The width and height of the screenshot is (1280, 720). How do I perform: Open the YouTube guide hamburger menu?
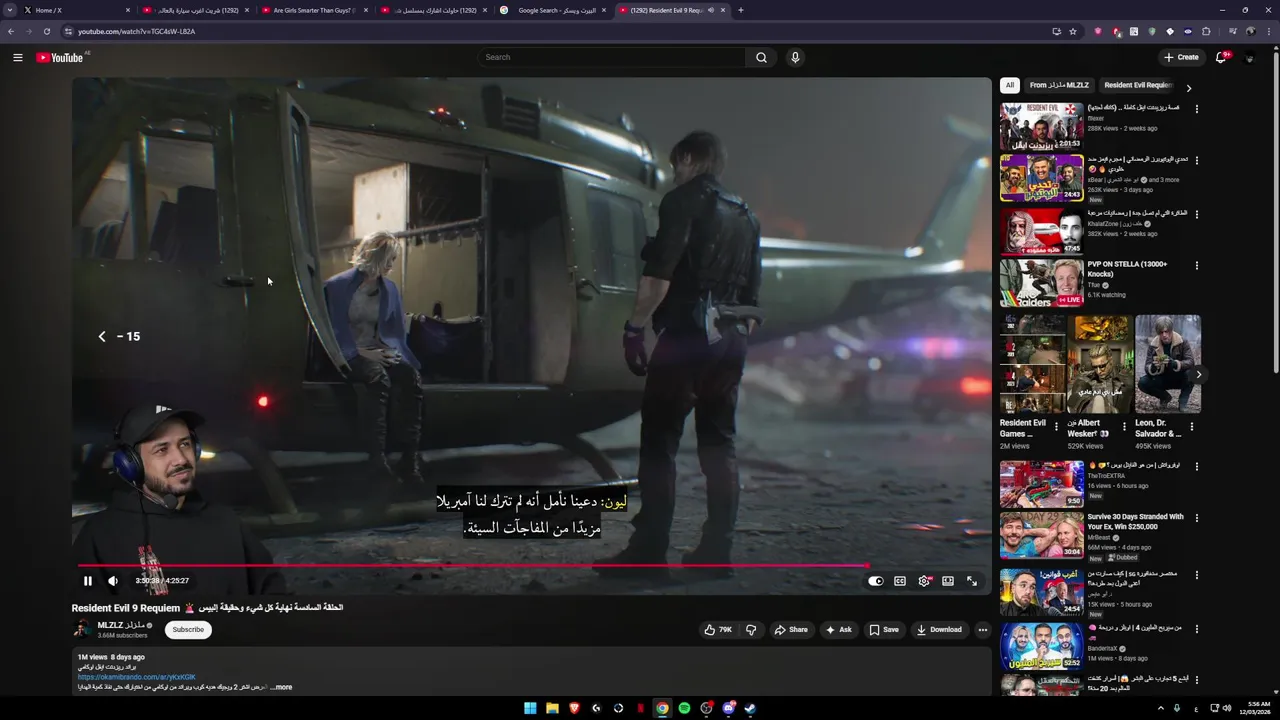click(x=18, y=57)
